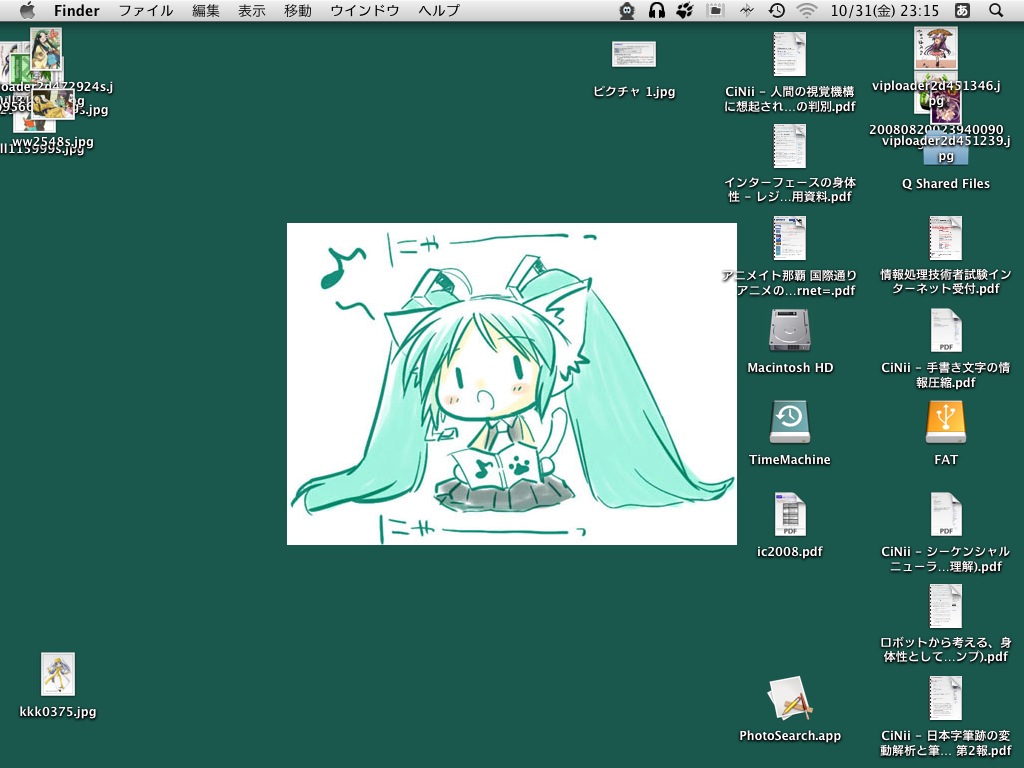Click the paw print menu bar icon
The image size is (1024, 768).
pos(684,10)
